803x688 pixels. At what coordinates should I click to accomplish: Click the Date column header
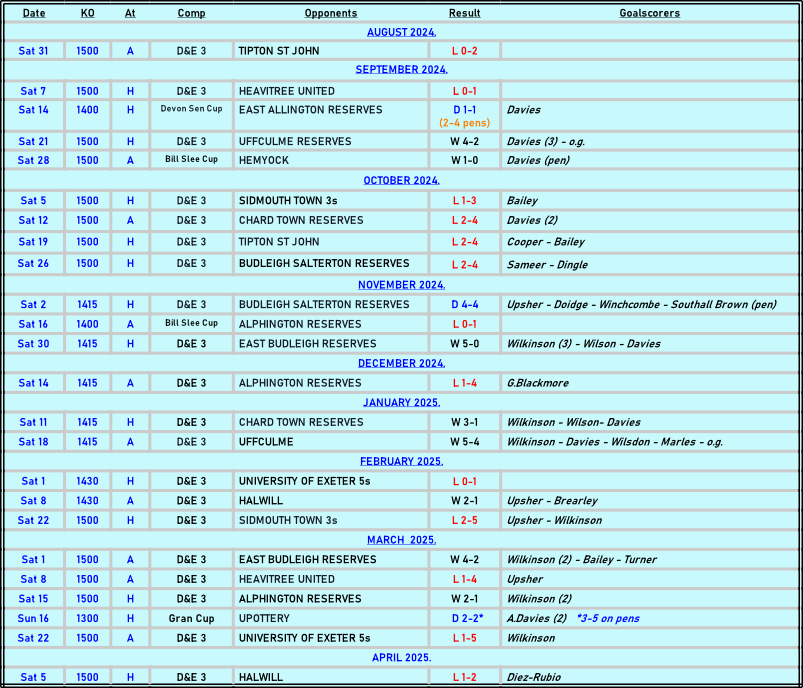coord(34,13)
